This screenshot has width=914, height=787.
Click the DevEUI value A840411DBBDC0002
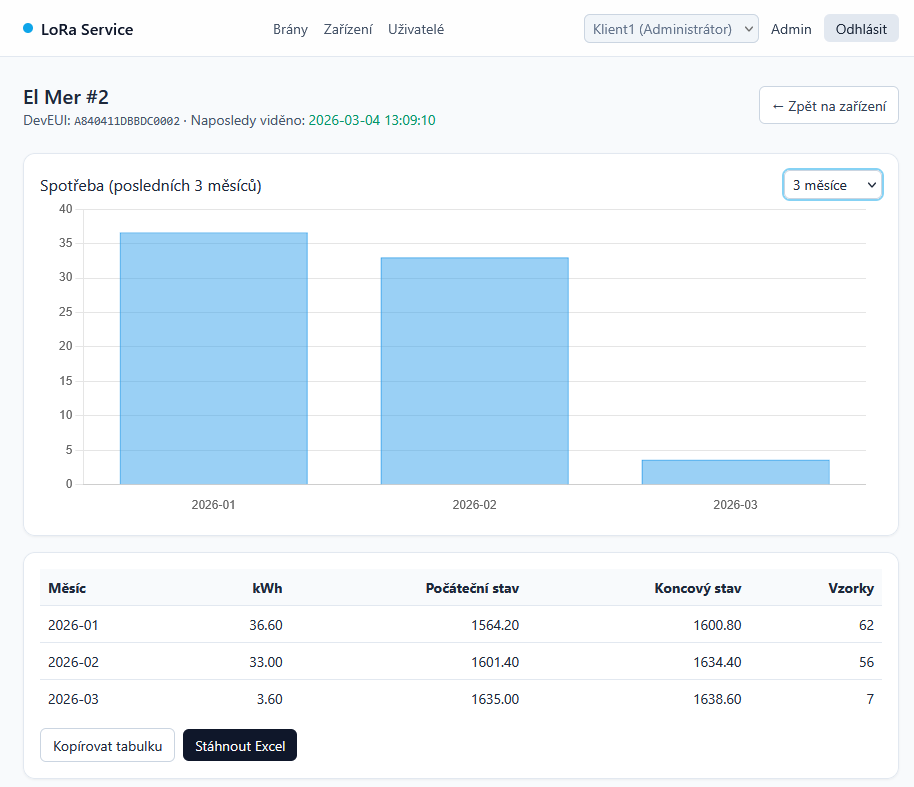tap(127, 121)
